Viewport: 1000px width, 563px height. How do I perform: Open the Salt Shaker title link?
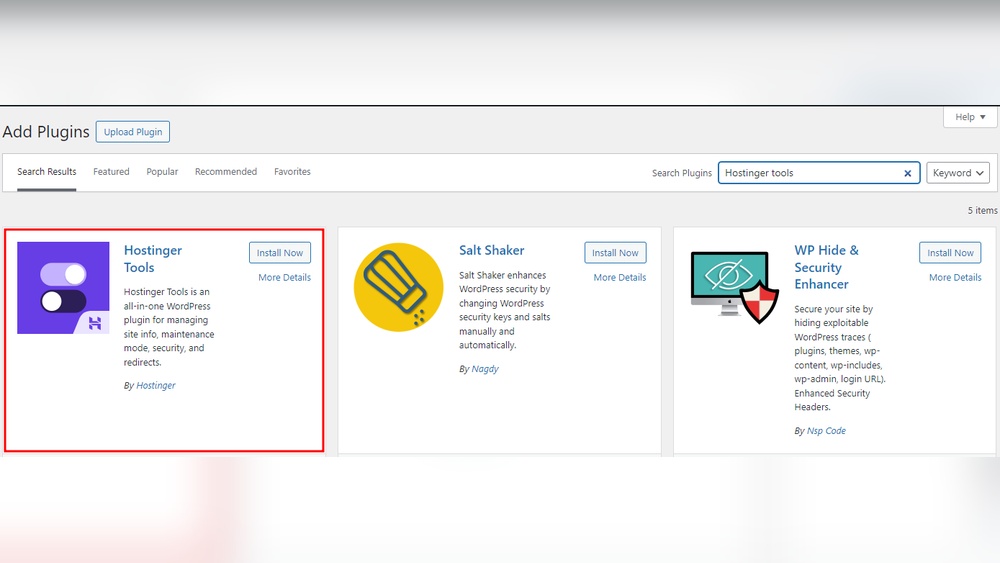(492, 250)
